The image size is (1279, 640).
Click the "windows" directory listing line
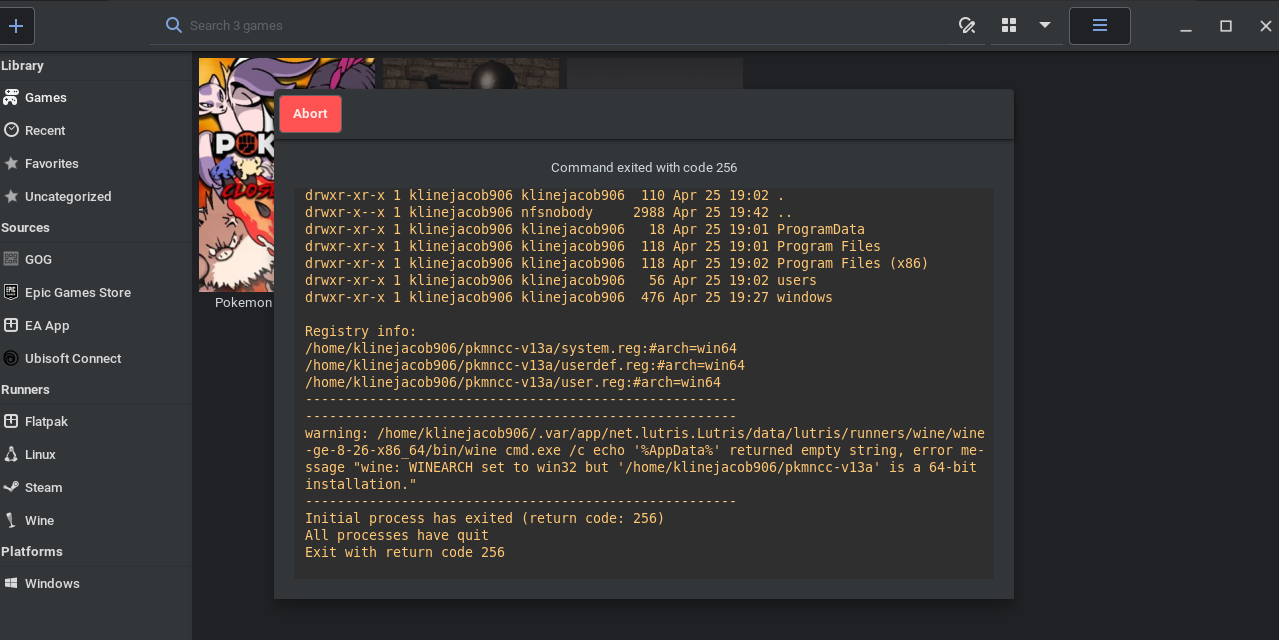(569, 298)
